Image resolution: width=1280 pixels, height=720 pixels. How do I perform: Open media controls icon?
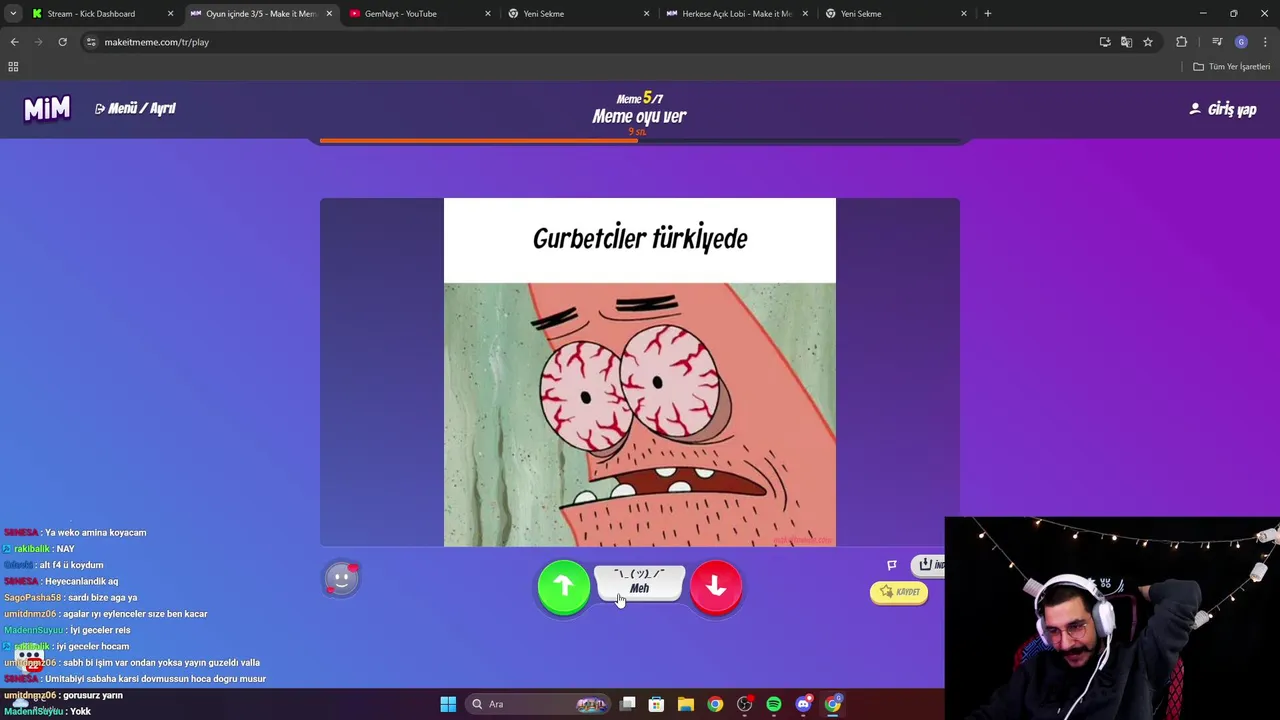click(1217, 42)
